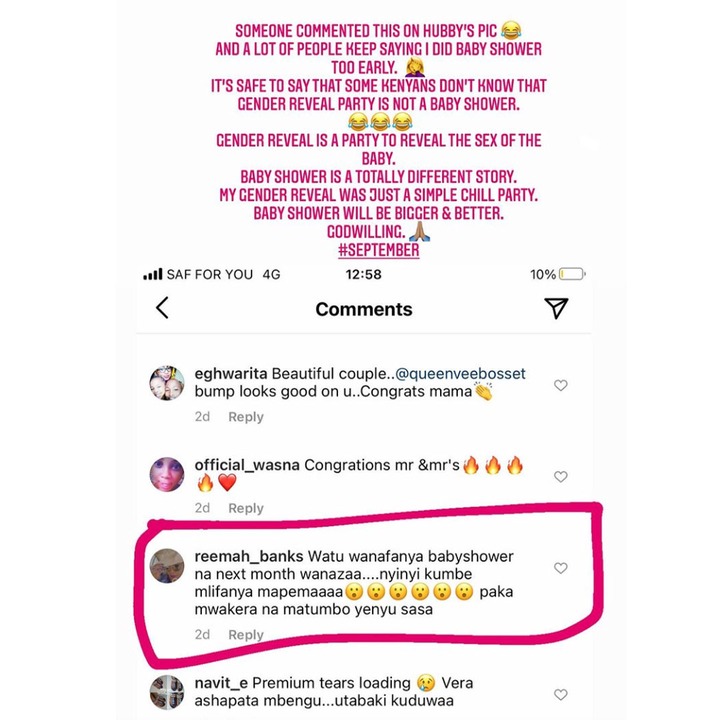View reemah_banks' profile avatar
Viewport: 720px width, 720px height.
[x=167, y=566]
